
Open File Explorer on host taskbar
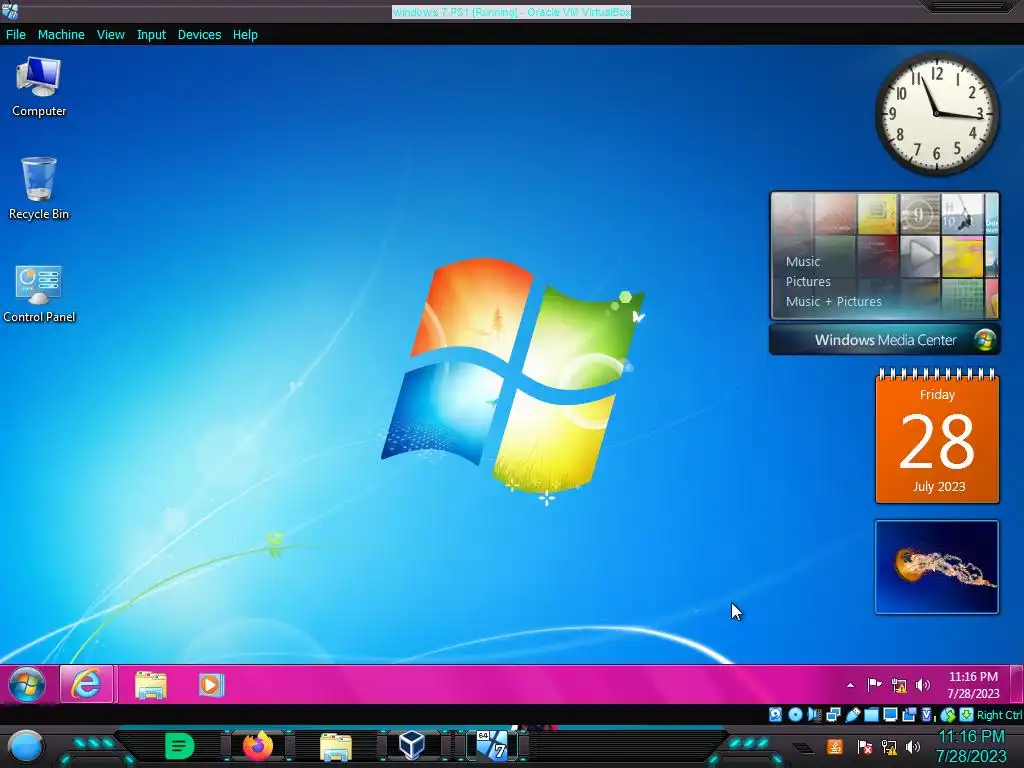336,747
